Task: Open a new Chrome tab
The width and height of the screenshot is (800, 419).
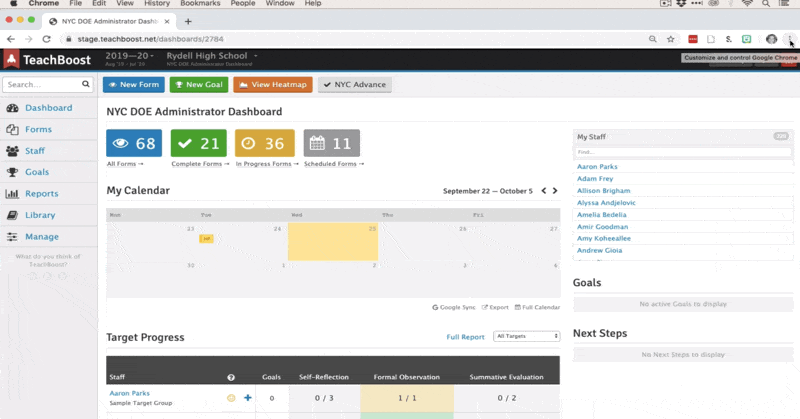Action: tap(188, 21)
